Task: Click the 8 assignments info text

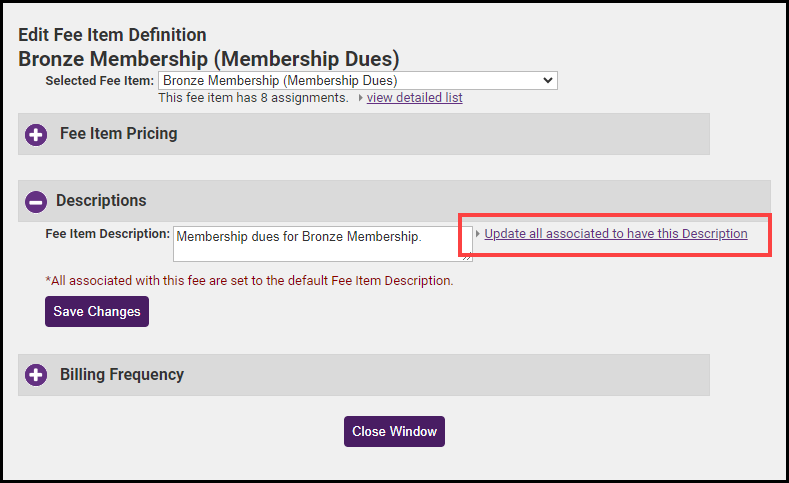Action: coord(253,98)
